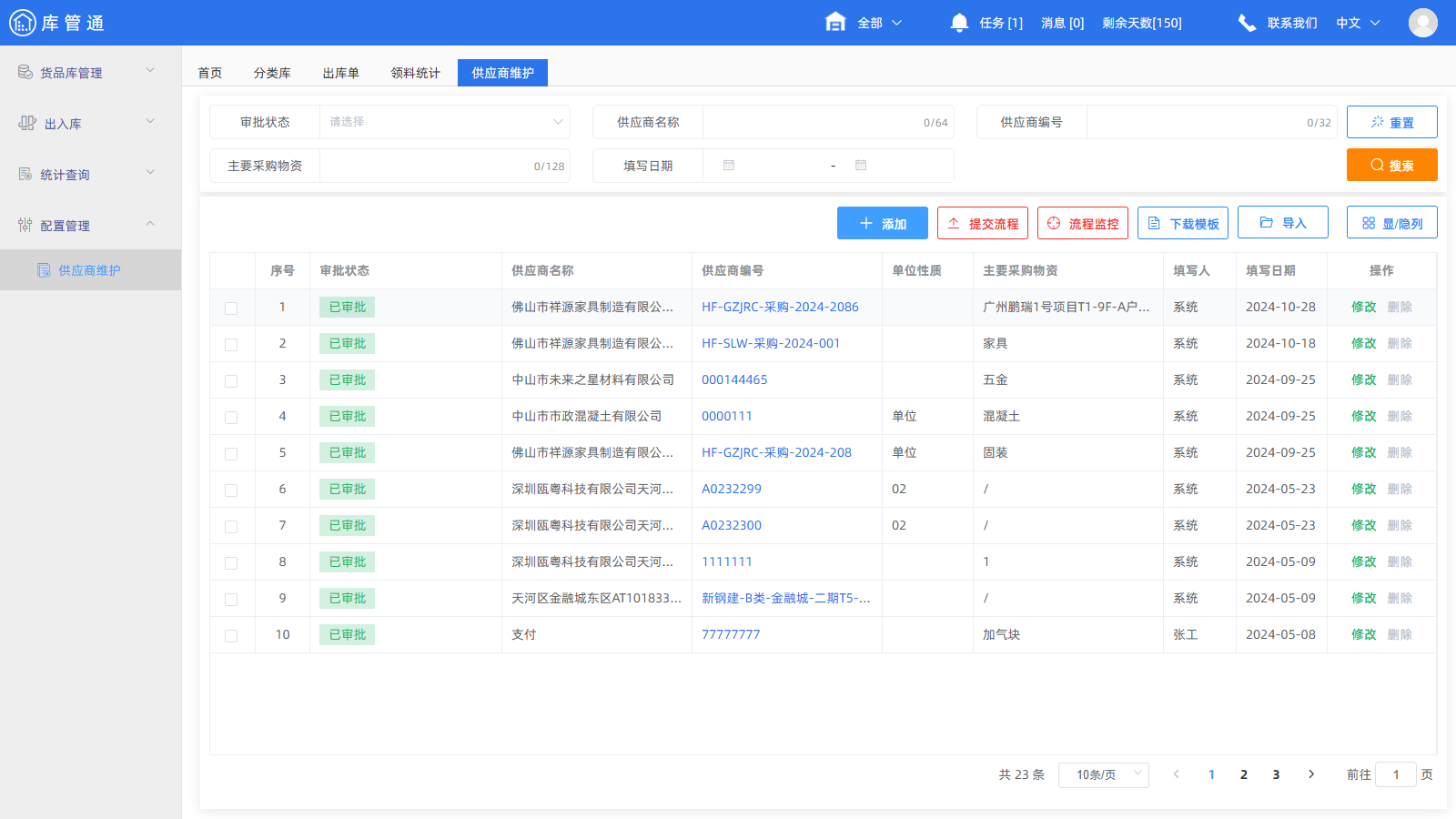The height and width of the screenshot is (819, 1456).
Task: Open the 审批状态 请选择 dropdown
Action: pyautogui.click(x=444, y=121)
